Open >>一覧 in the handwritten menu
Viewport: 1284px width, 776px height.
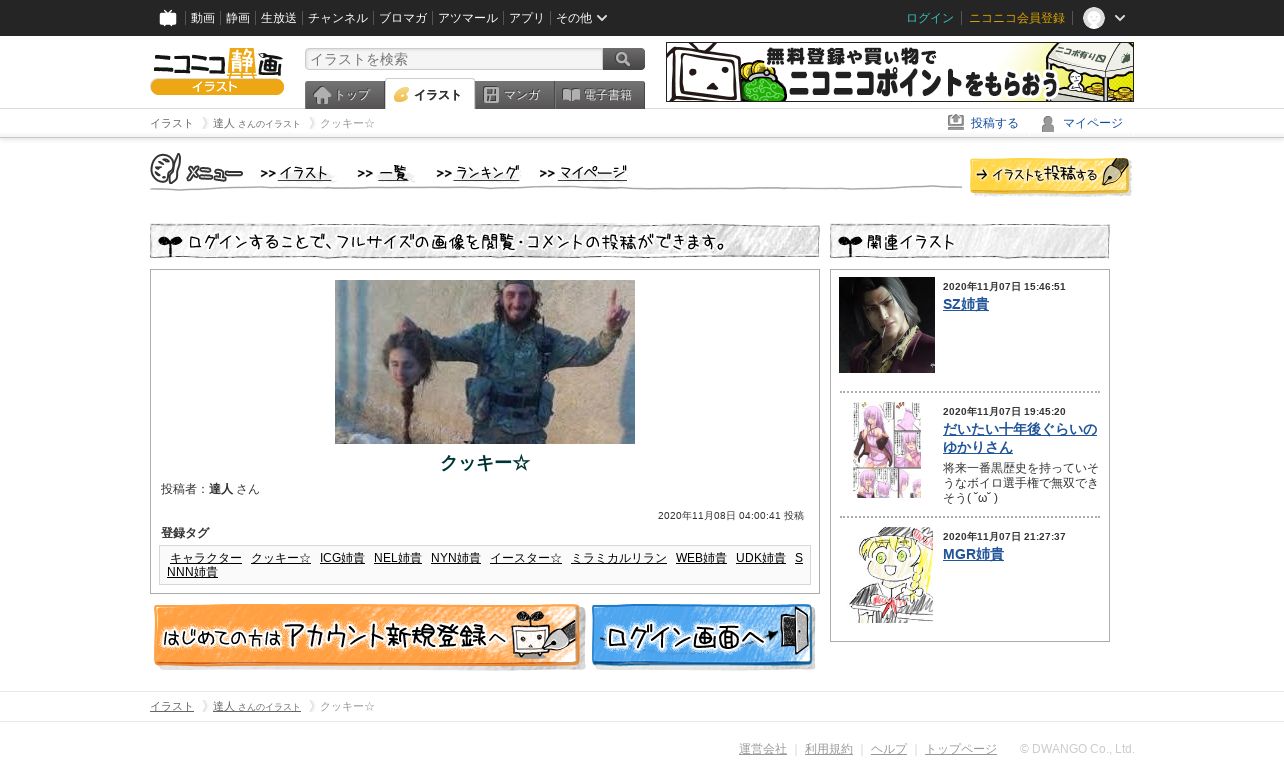coord(385,173)
